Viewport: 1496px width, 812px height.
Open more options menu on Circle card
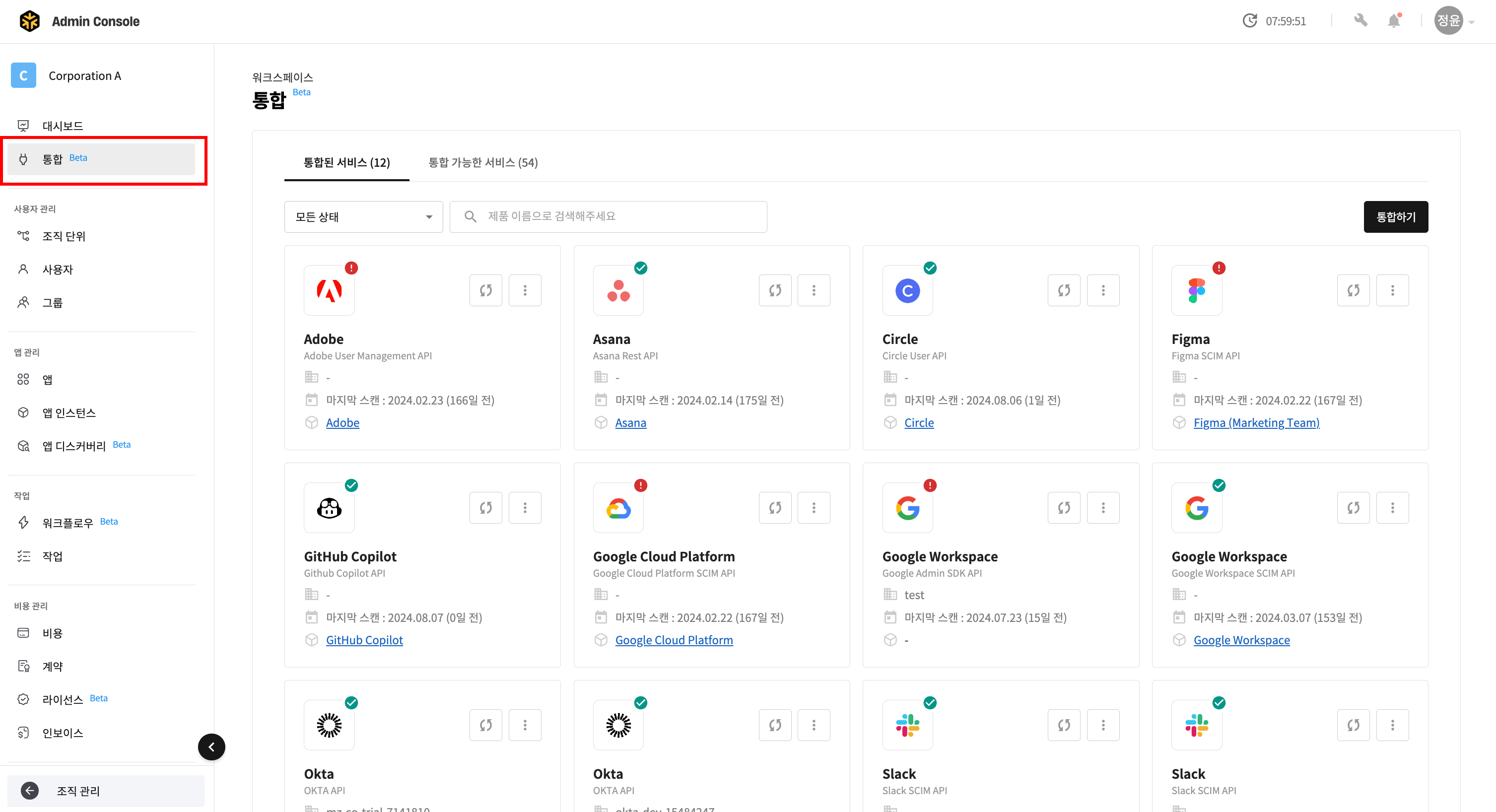pos(1103,290)
